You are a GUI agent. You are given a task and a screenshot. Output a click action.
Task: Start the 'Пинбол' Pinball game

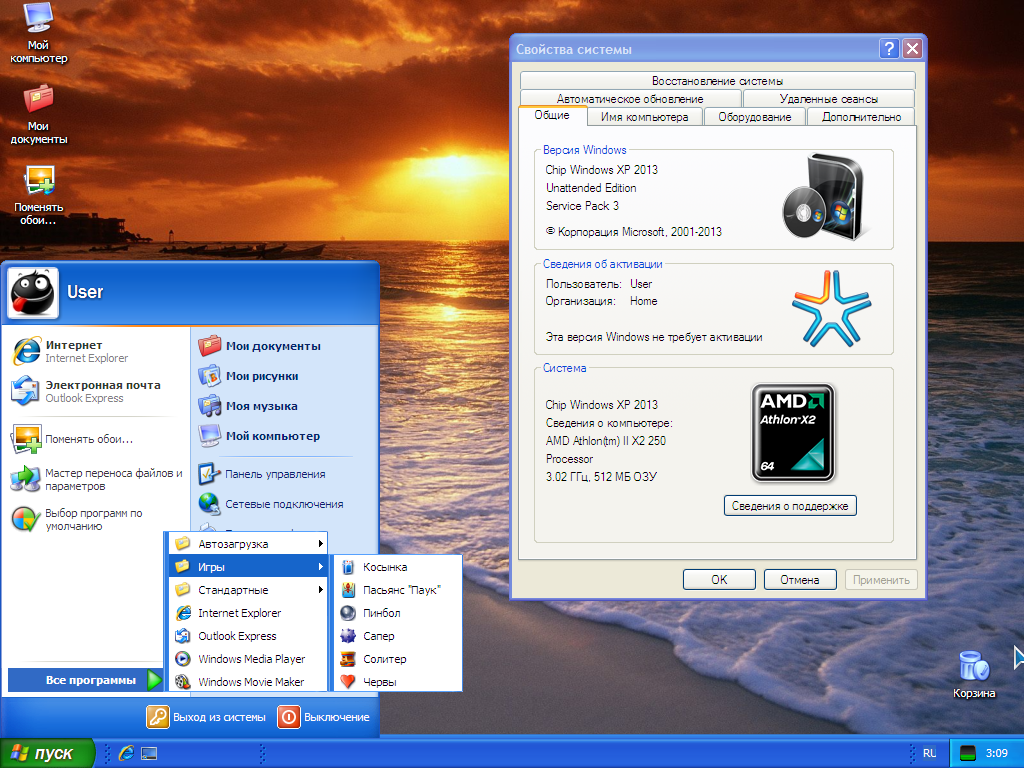397,613
